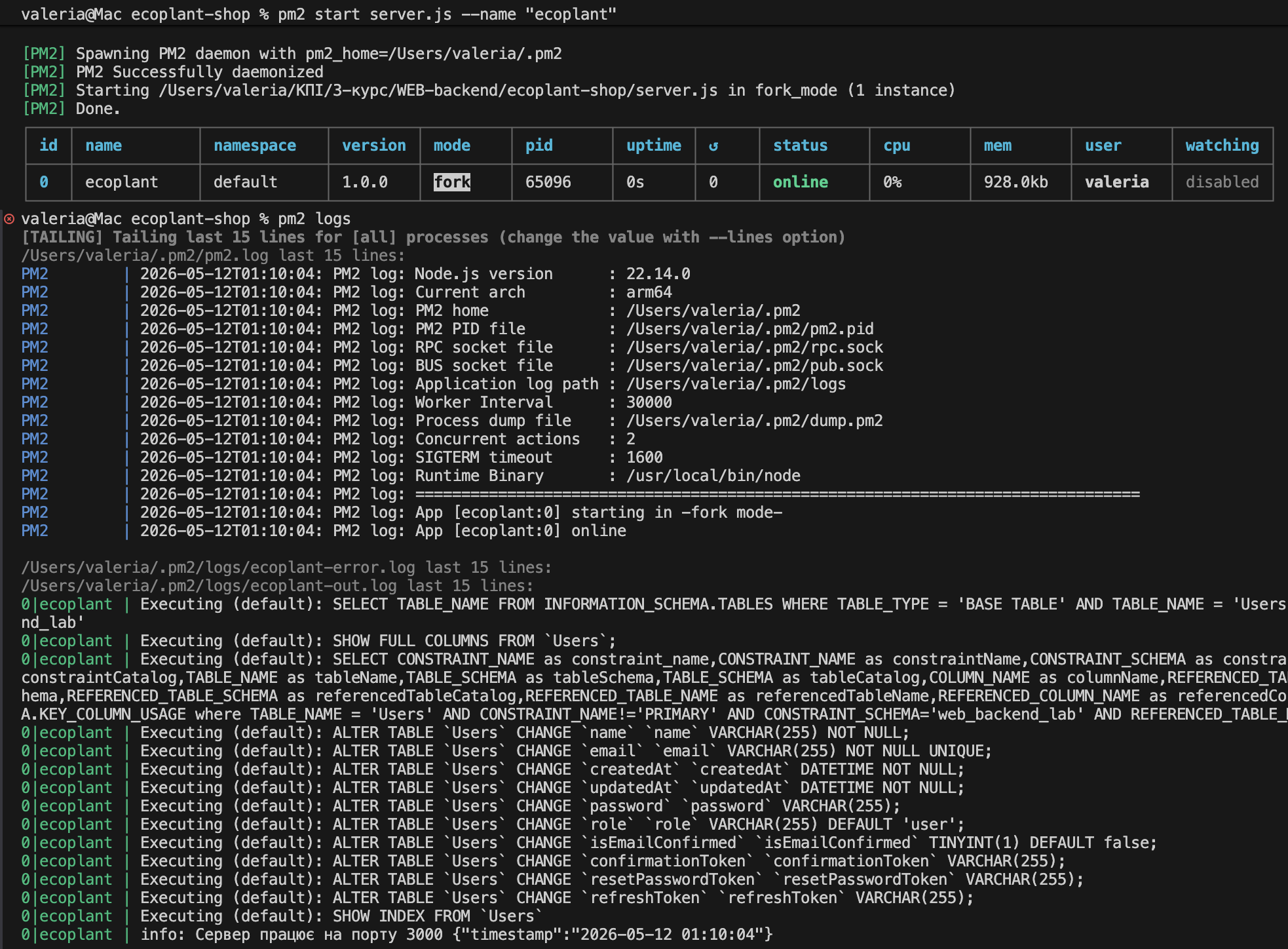Click the 'default' namespace cell
The width and height of the screenshot is (1288, 949).
point(246,182)
